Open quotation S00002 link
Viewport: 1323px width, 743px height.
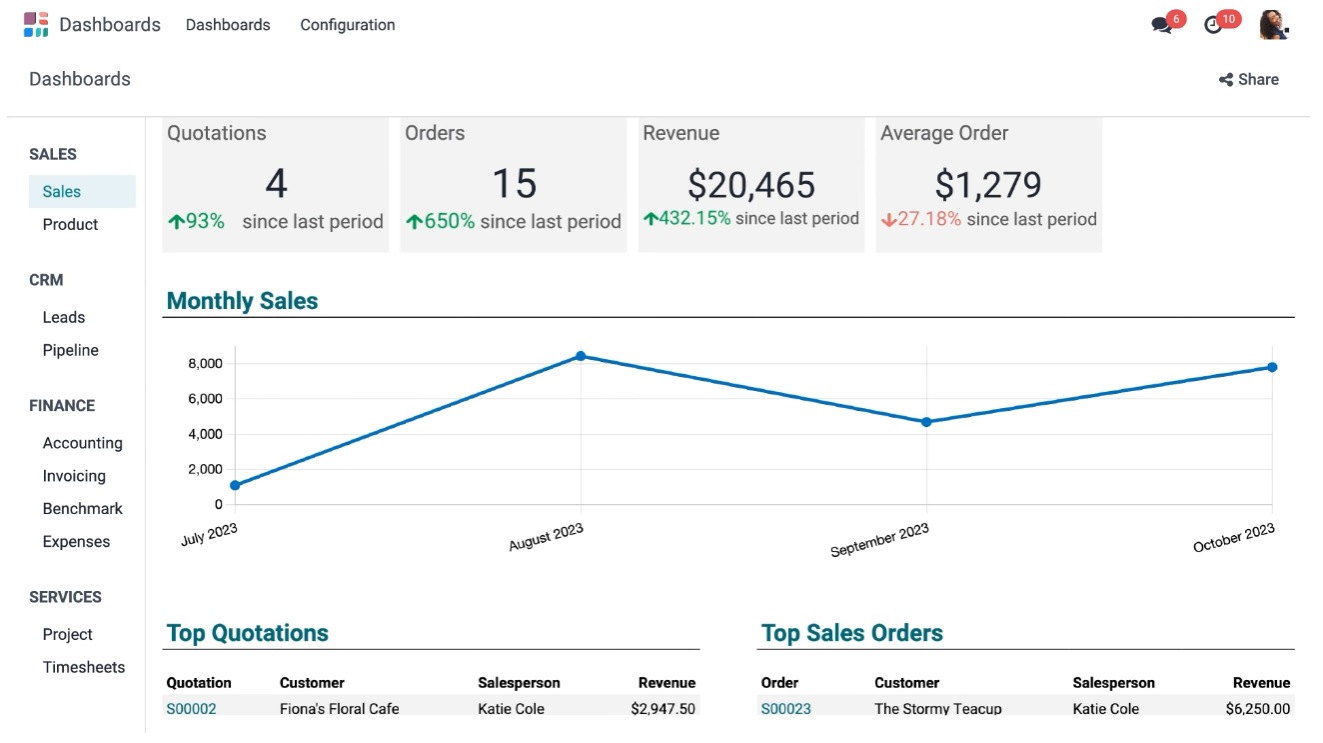point(191,708)
